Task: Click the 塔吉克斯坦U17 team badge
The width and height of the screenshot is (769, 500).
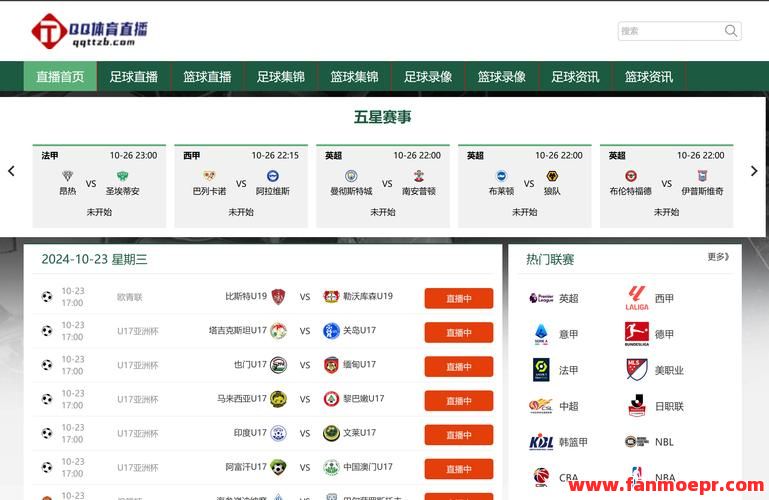Action: [x=279, y=331]
